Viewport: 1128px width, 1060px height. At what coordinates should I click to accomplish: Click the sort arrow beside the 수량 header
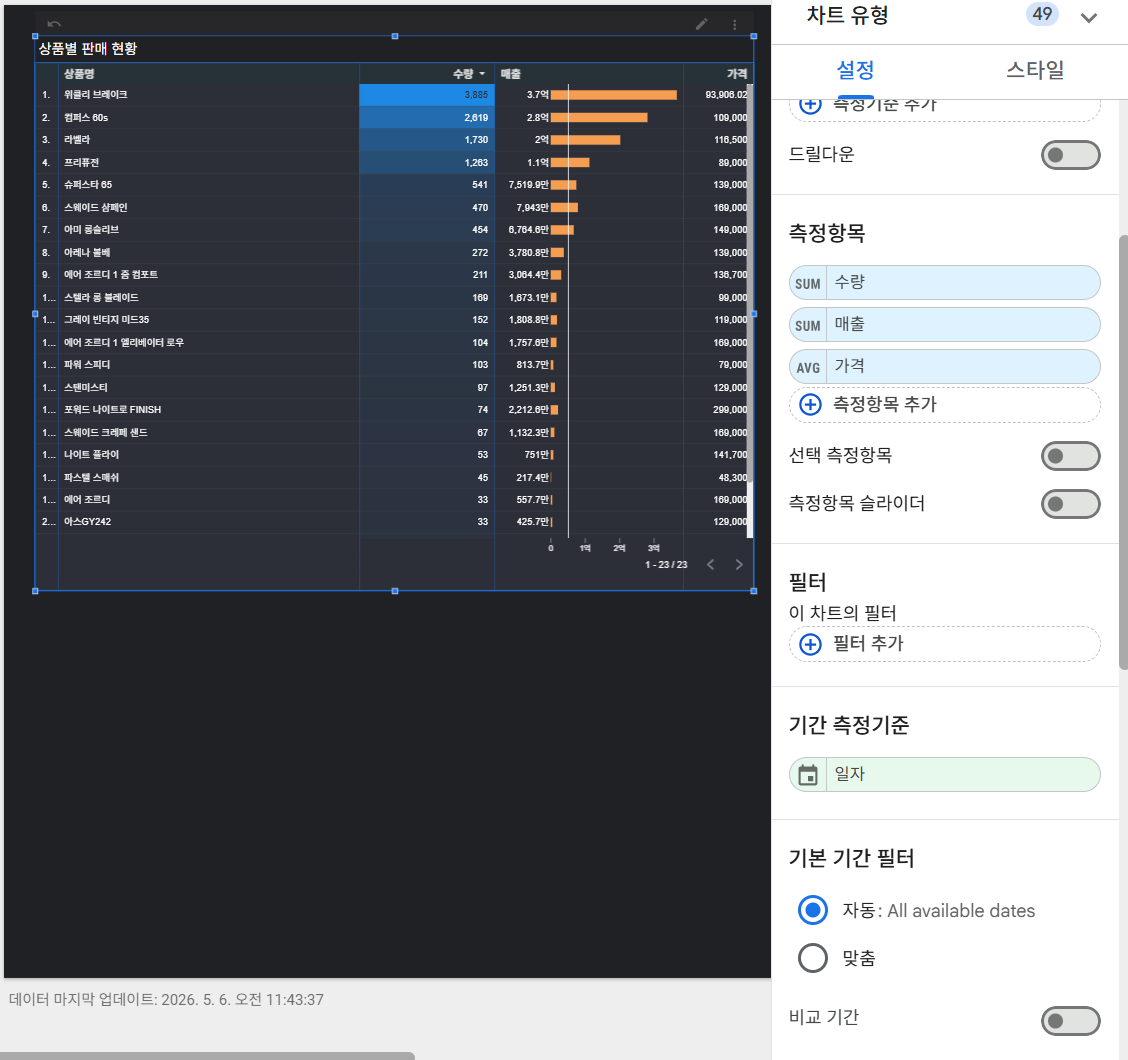click(482, 73)
